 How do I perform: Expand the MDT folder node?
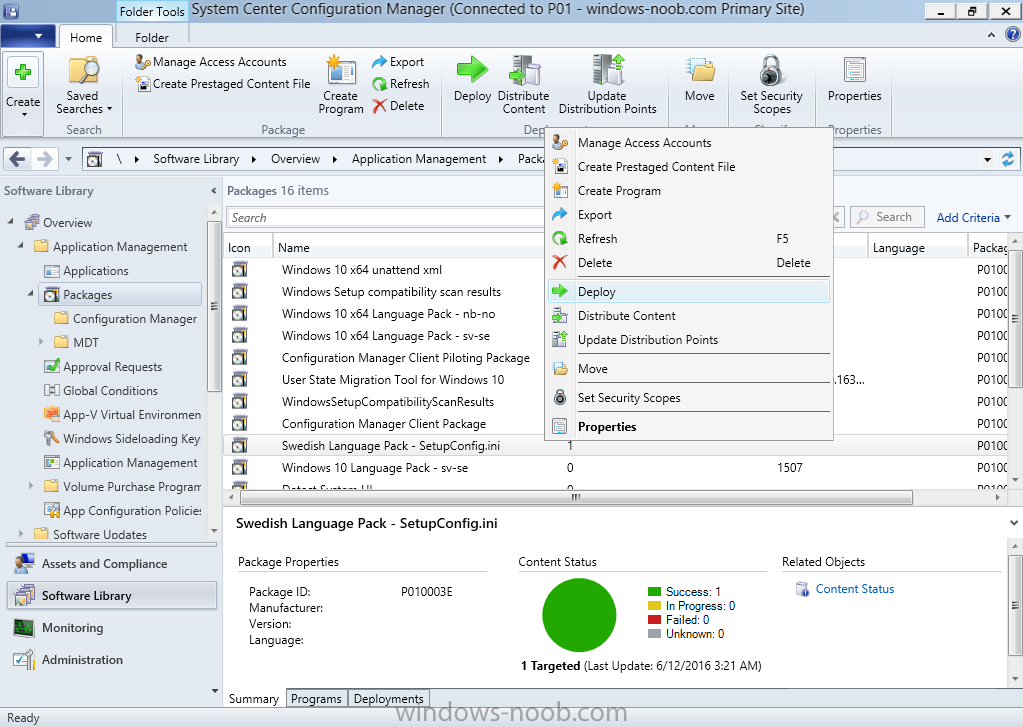point(41,342)
